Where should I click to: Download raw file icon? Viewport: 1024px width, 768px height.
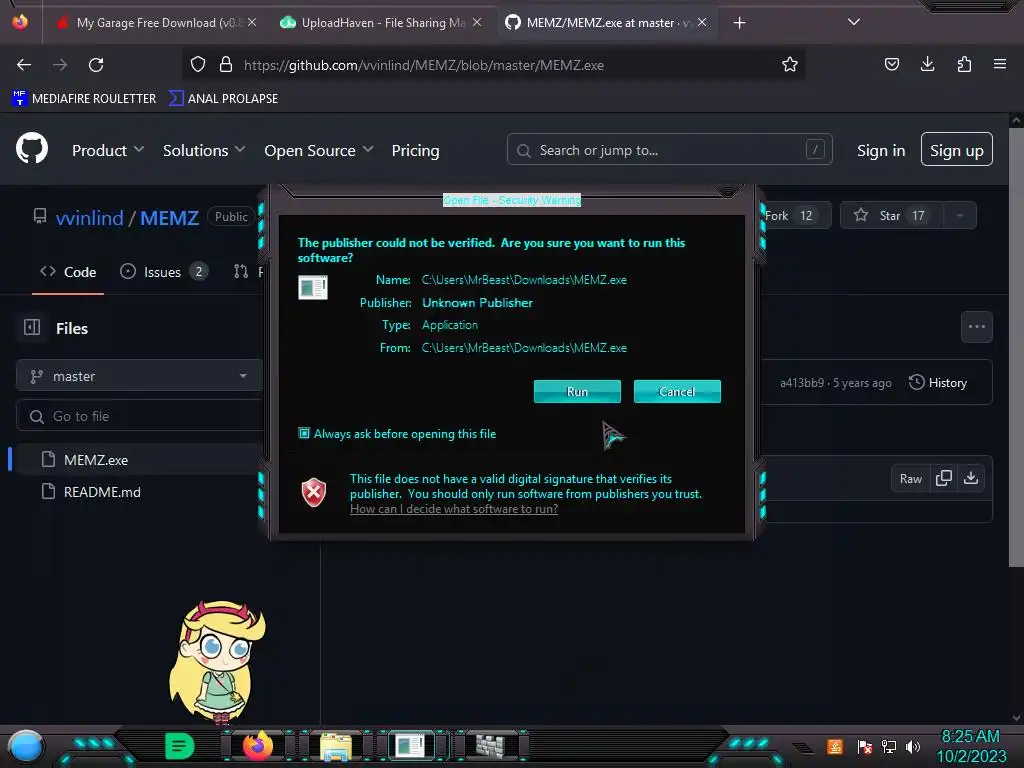tap(971, 479)
